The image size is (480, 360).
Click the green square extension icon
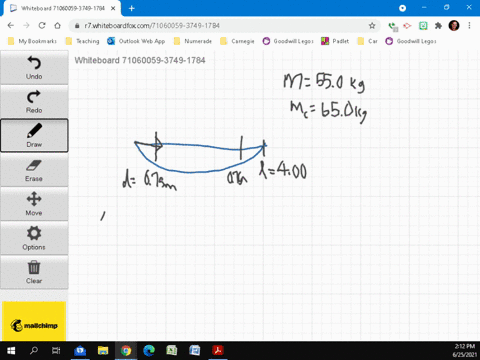(423, 26)
